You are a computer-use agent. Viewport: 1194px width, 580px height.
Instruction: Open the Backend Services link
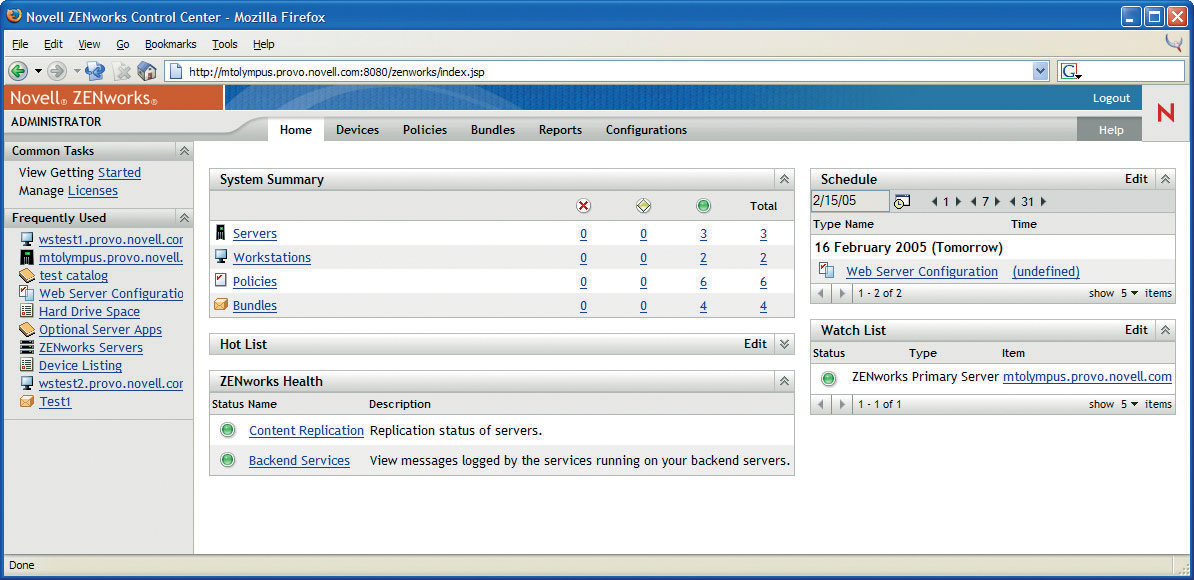(299, 460)
